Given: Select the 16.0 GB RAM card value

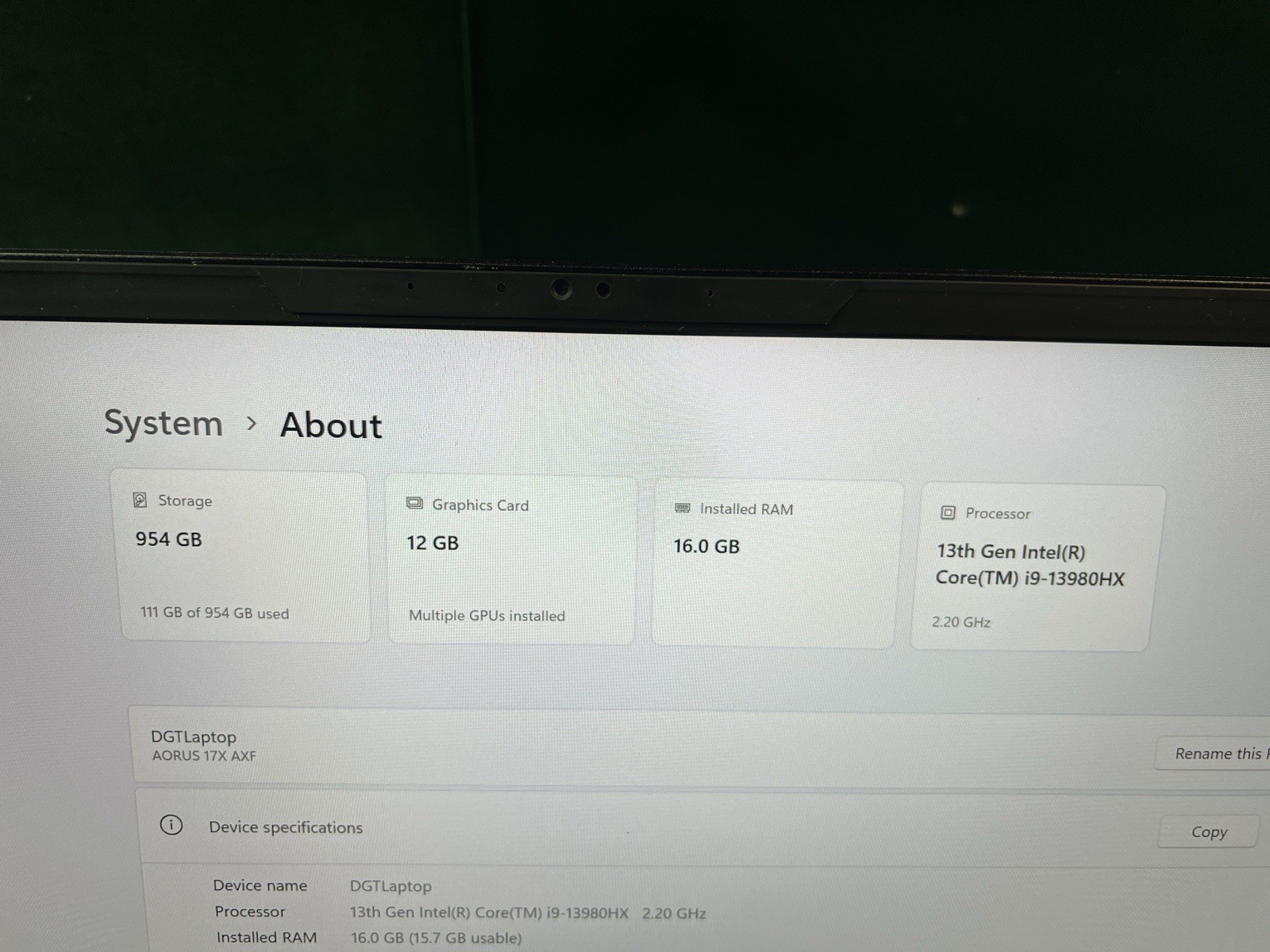Looking at the screenshot, I should point(706,547).
